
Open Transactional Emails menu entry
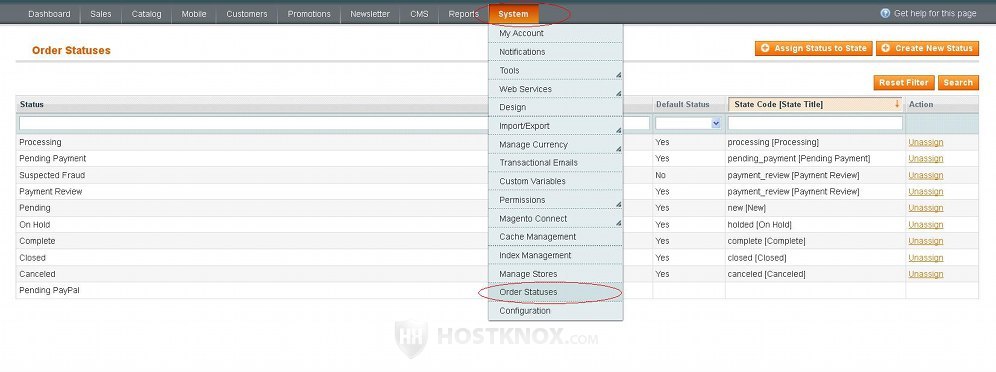point(556,163)
